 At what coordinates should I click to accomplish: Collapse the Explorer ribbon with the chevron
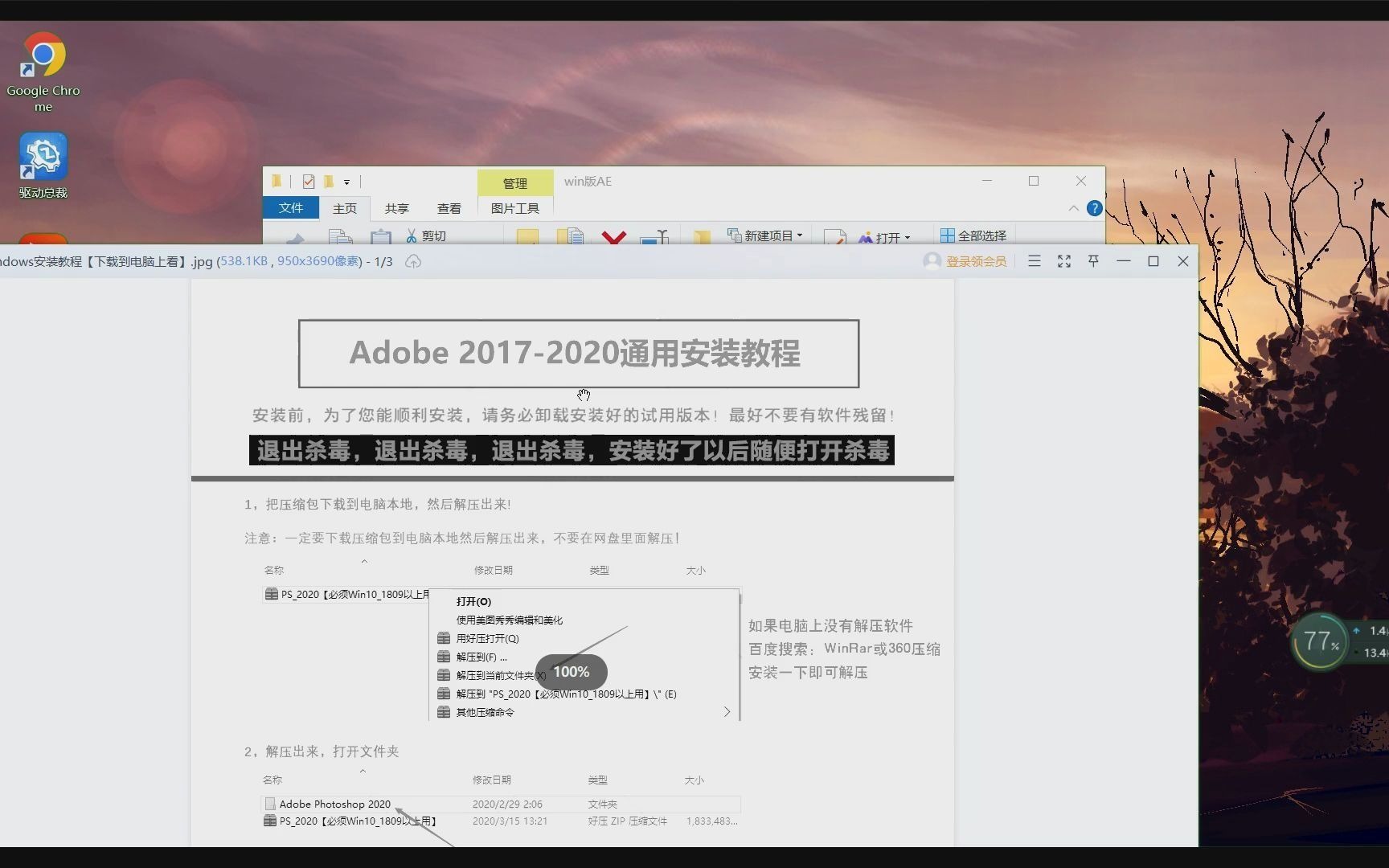(1073, 208)
